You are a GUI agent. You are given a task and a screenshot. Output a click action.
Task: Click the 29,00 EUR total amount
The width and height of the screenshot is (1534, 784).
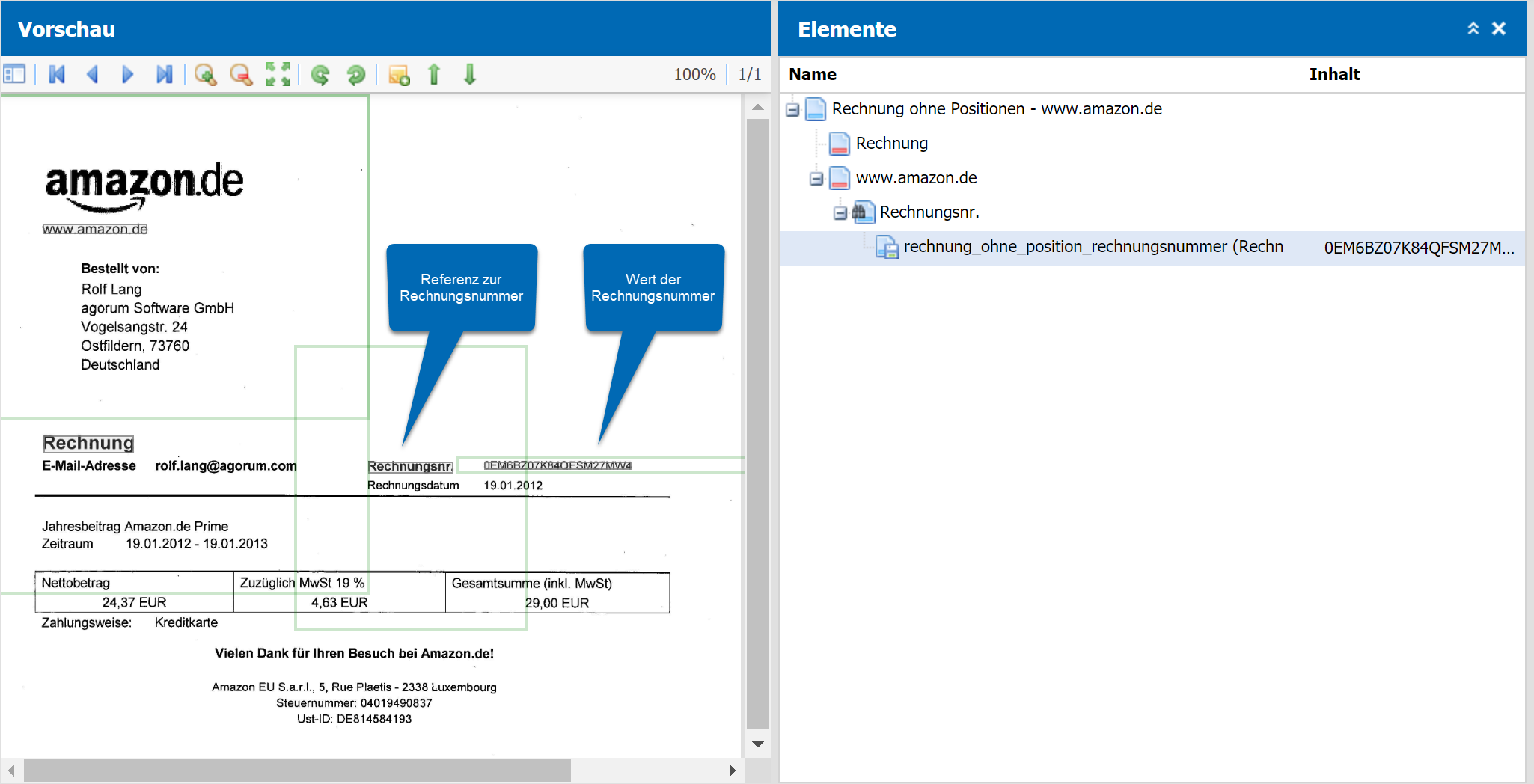557,603
